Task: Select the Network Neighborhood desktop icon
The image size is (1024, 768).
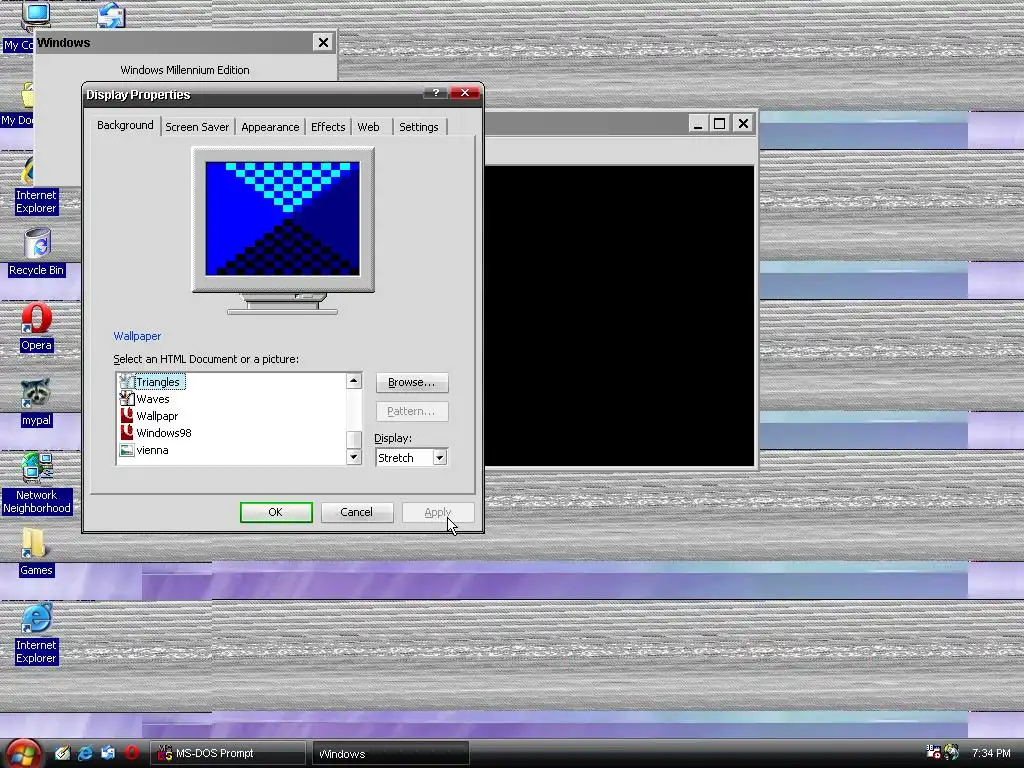Action: coord(37,468)
